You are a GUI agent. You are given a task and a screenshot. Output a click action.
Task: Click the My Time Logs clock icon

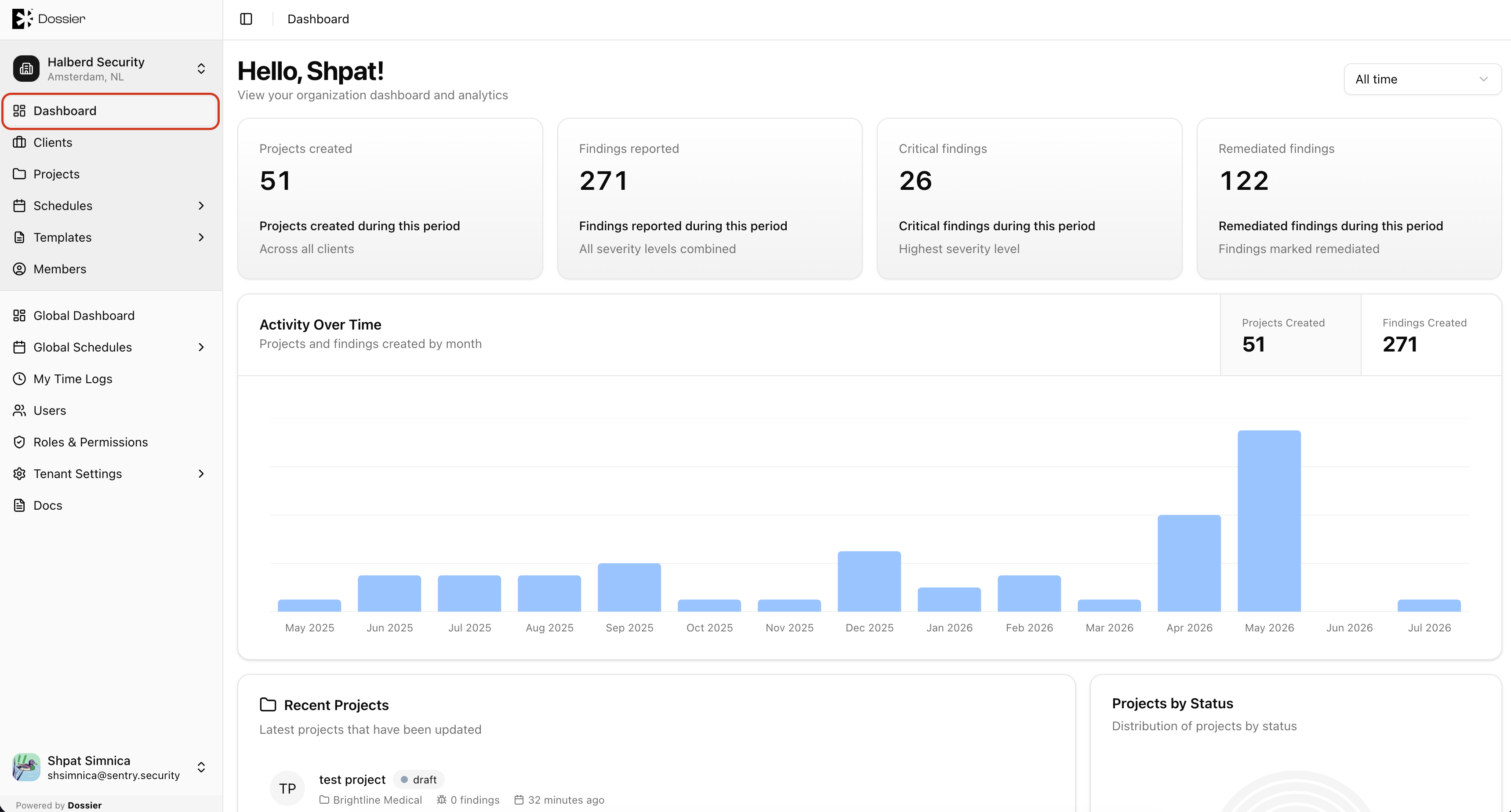click(19, 379)
